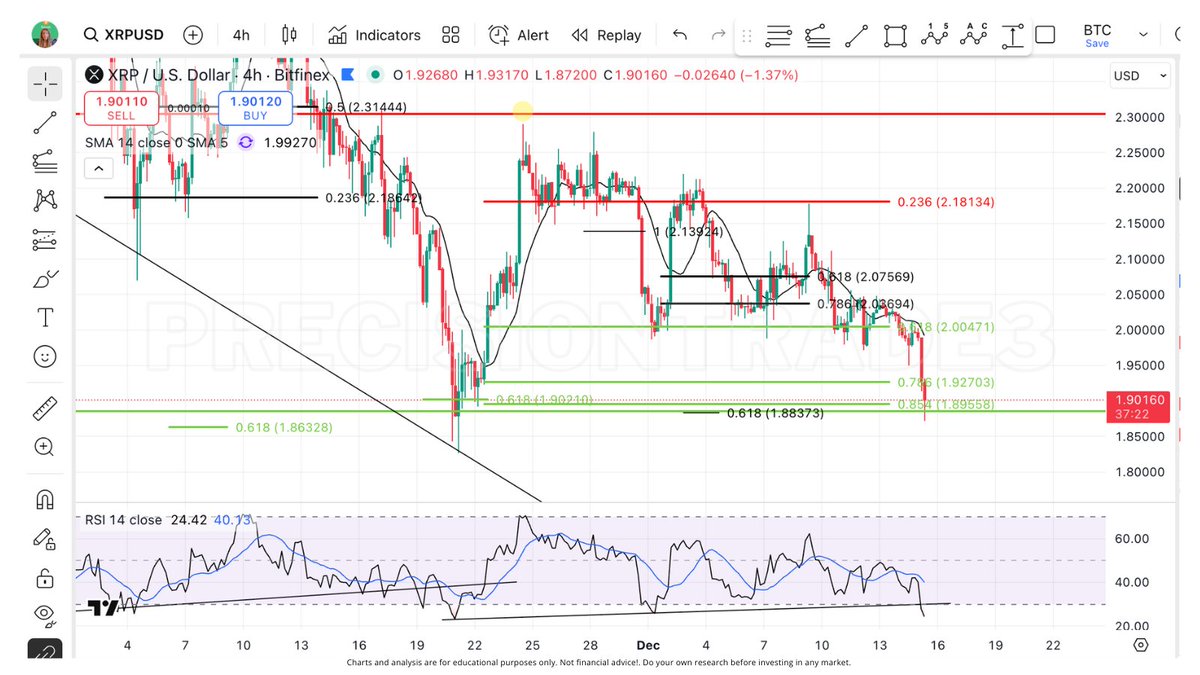This screenshot has width=1200, height=675.
Task: Select the 0.236 (2.18642) black fib label
Action: [374, 198]
